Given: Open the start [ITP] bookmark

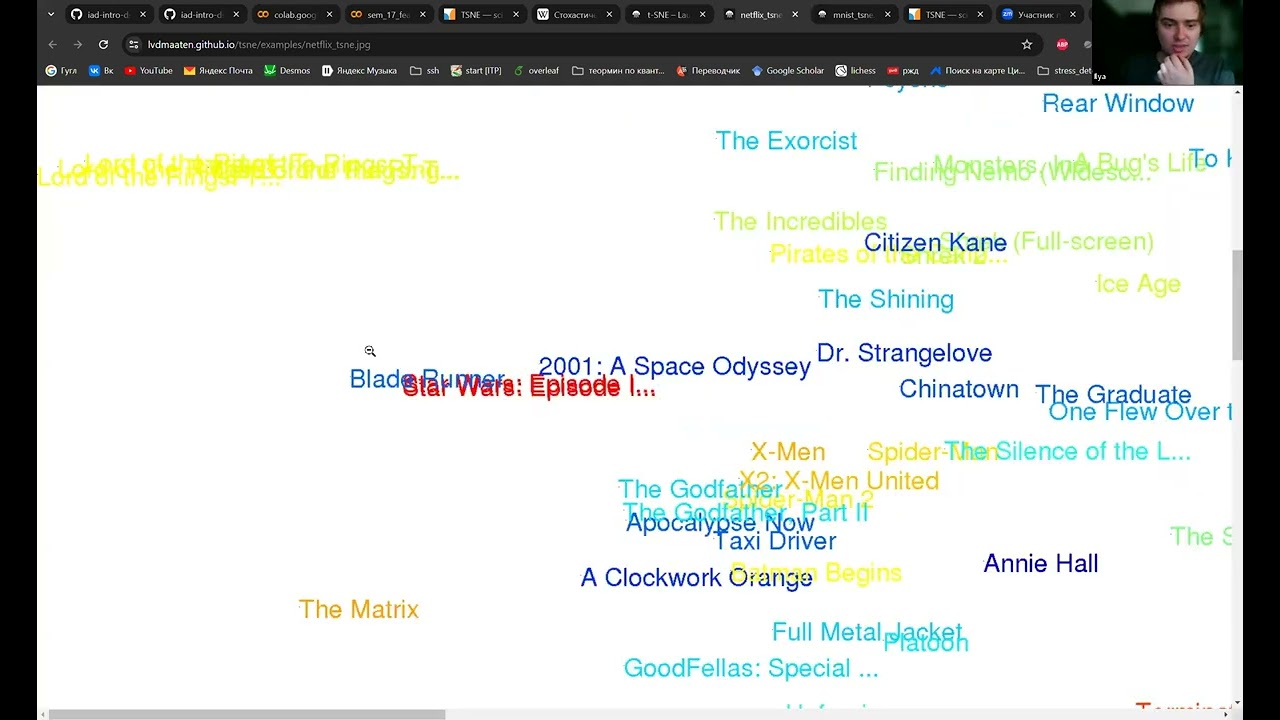Looking at the screenshot, I should coord(476,71).
